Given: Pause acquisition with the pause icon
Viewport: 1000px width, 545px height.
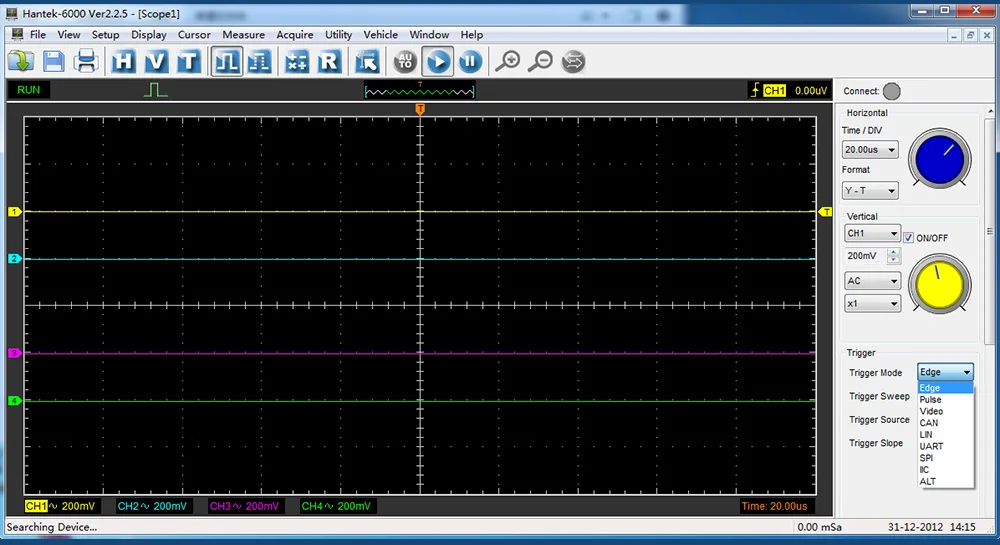Looking at the screenshot, I should [470, 62].
